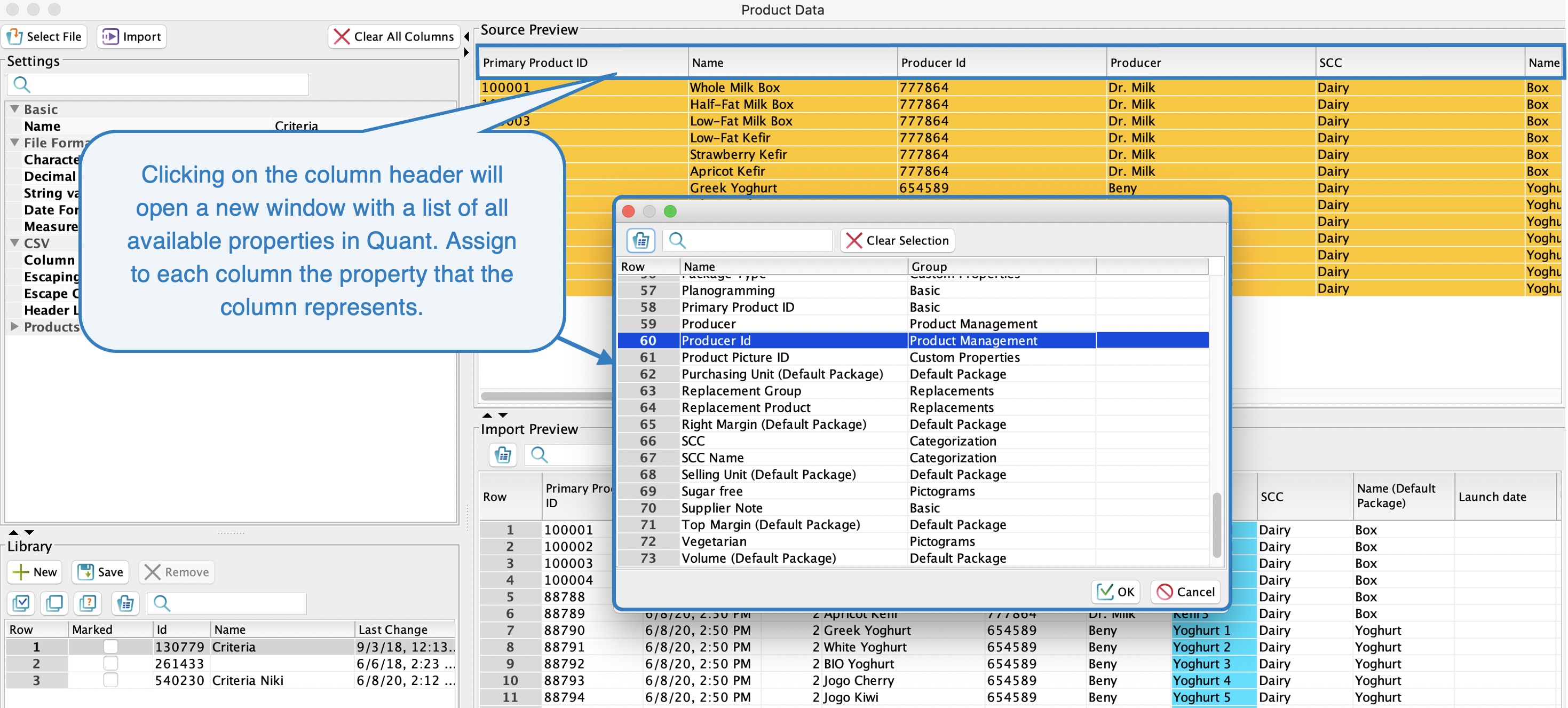The image size is (1568, 708).
Task: Click the unmark-all icon in Library
Action: (x=54, y=603)
